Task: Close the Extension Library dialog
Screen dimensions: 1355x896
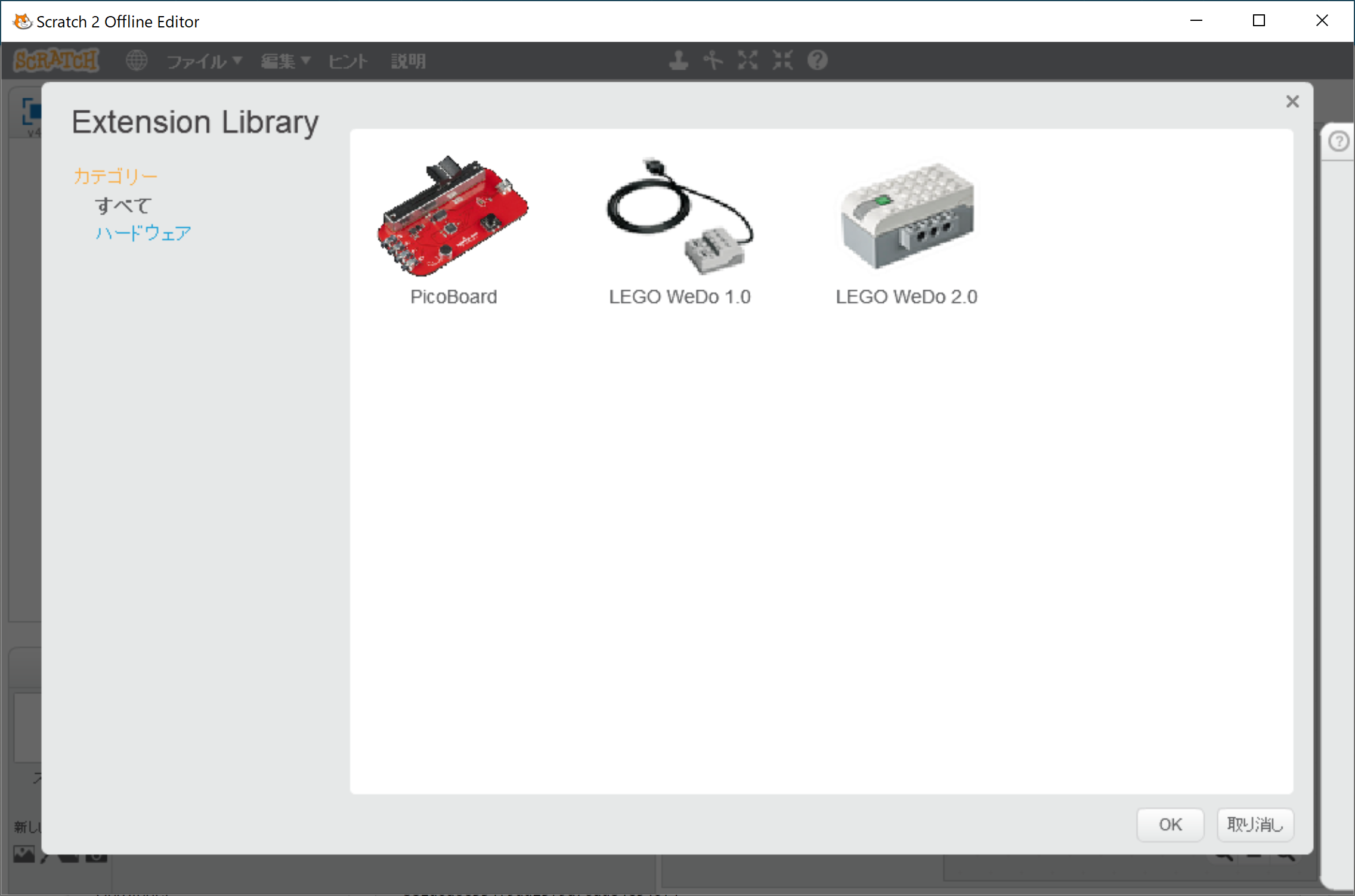Action: (1292, 101)
